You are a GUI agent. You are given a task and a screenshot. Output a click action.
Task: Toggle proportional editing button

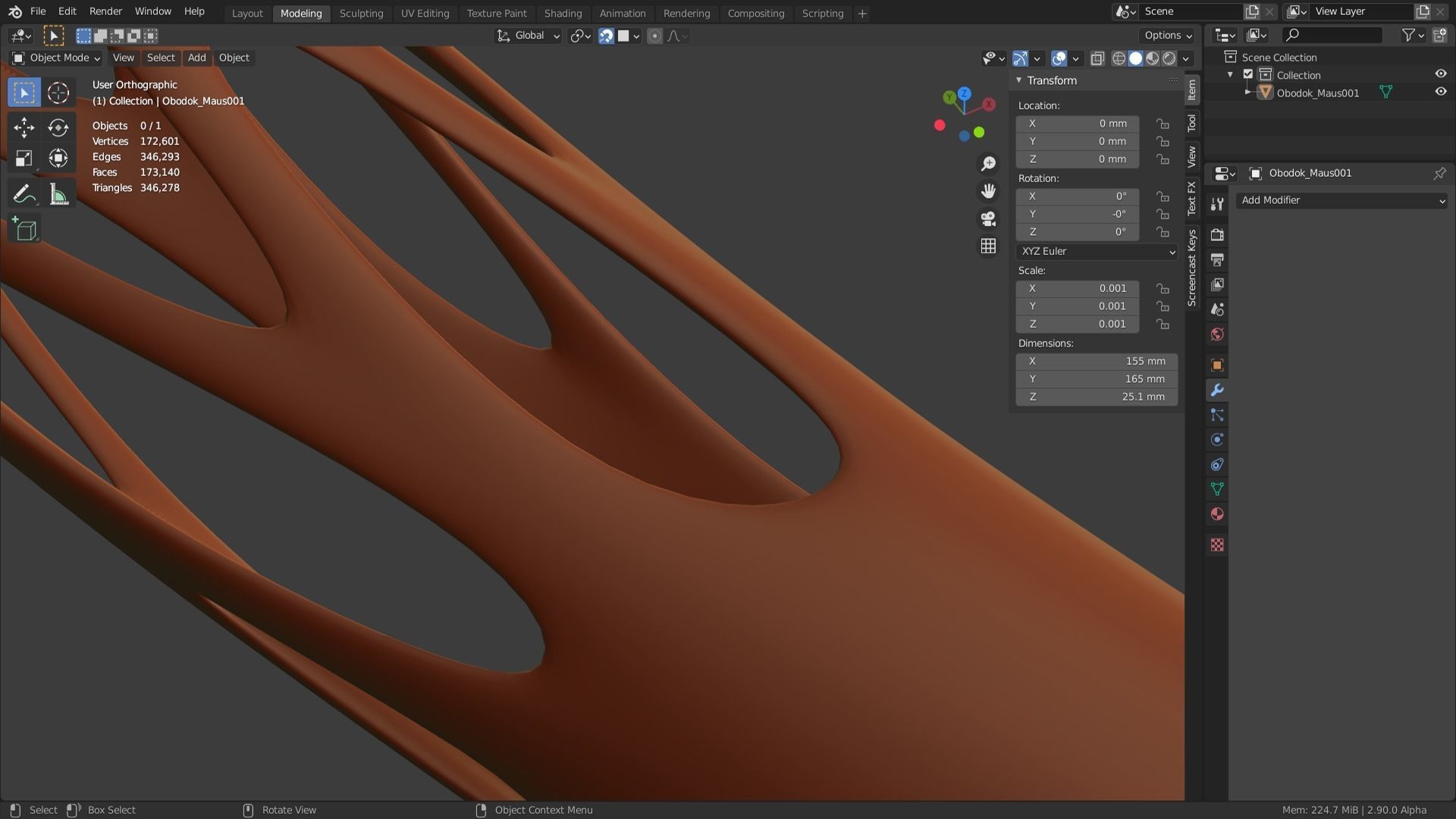pyautogui.click(x=654, y=36)
